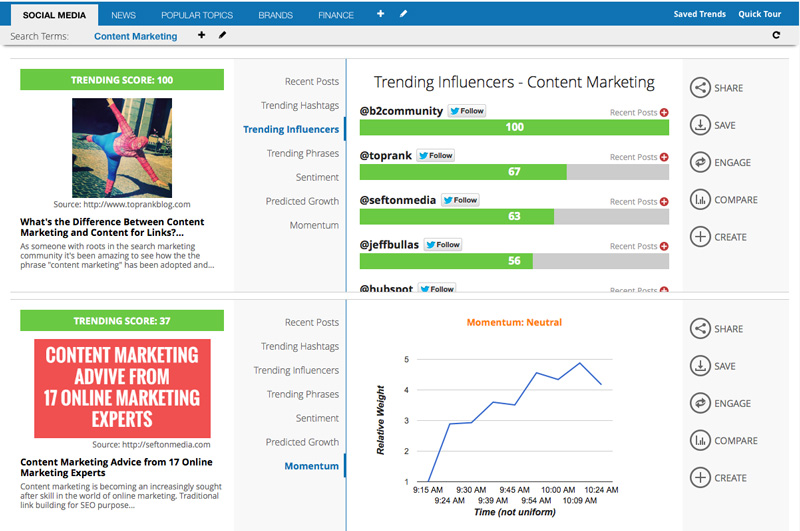Click the Share icon in top panel

coord(700,88)
